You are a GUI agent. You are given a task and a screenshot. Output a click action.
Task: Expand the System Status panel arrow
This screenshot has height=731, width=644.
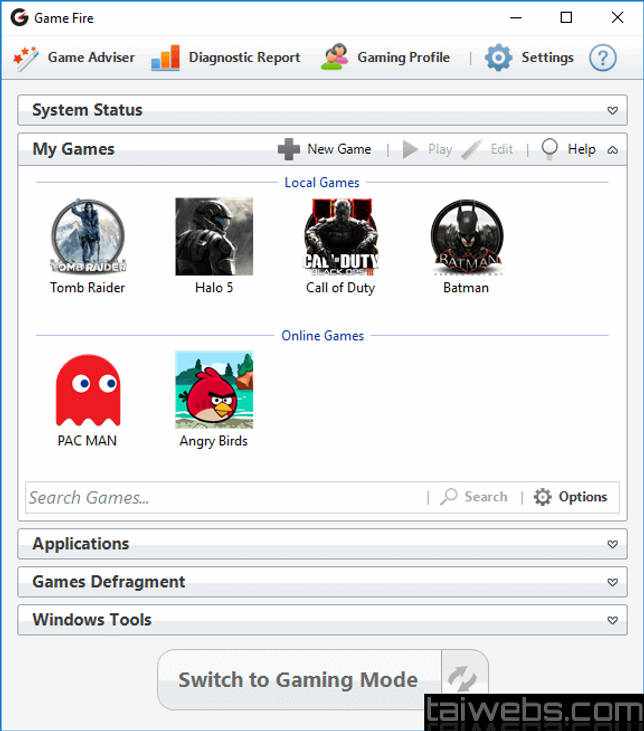click(x=612, y=110)
